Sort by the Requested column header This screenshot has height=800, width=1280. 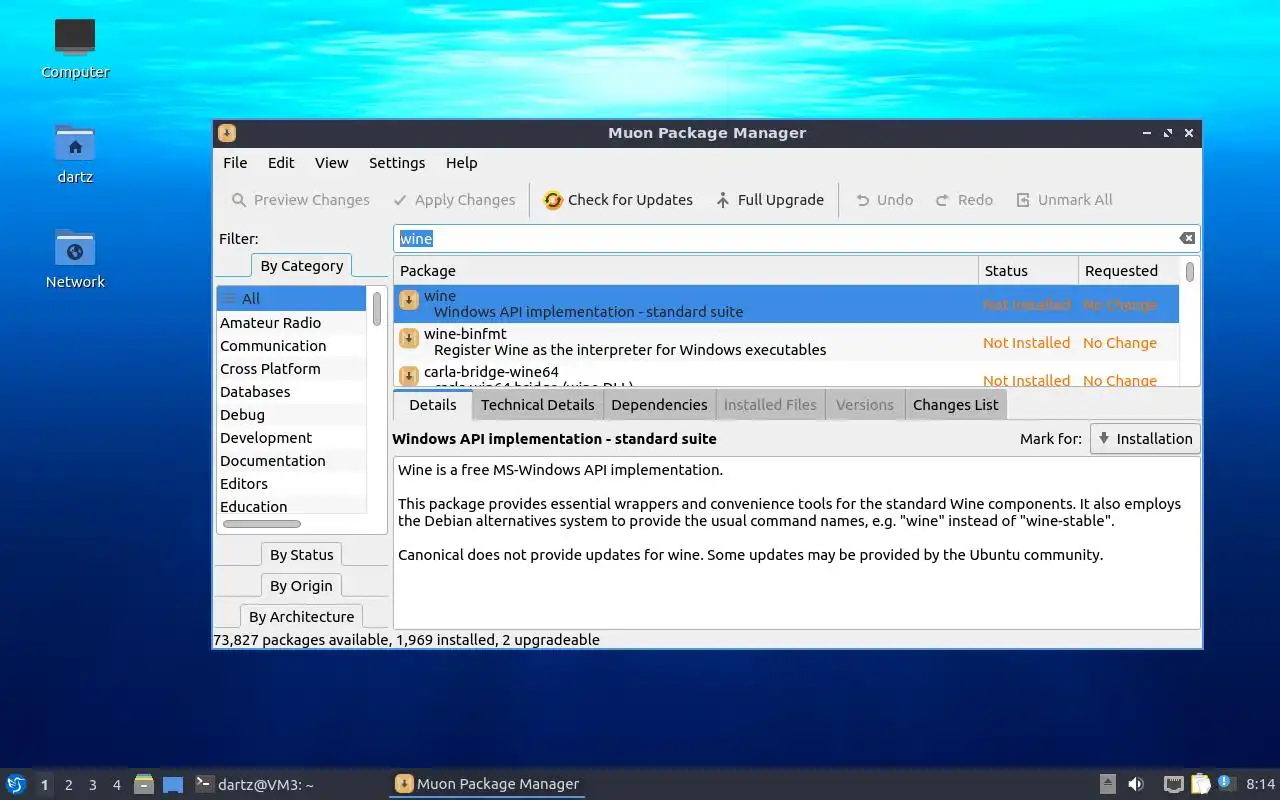click(x=1128, y=271)
